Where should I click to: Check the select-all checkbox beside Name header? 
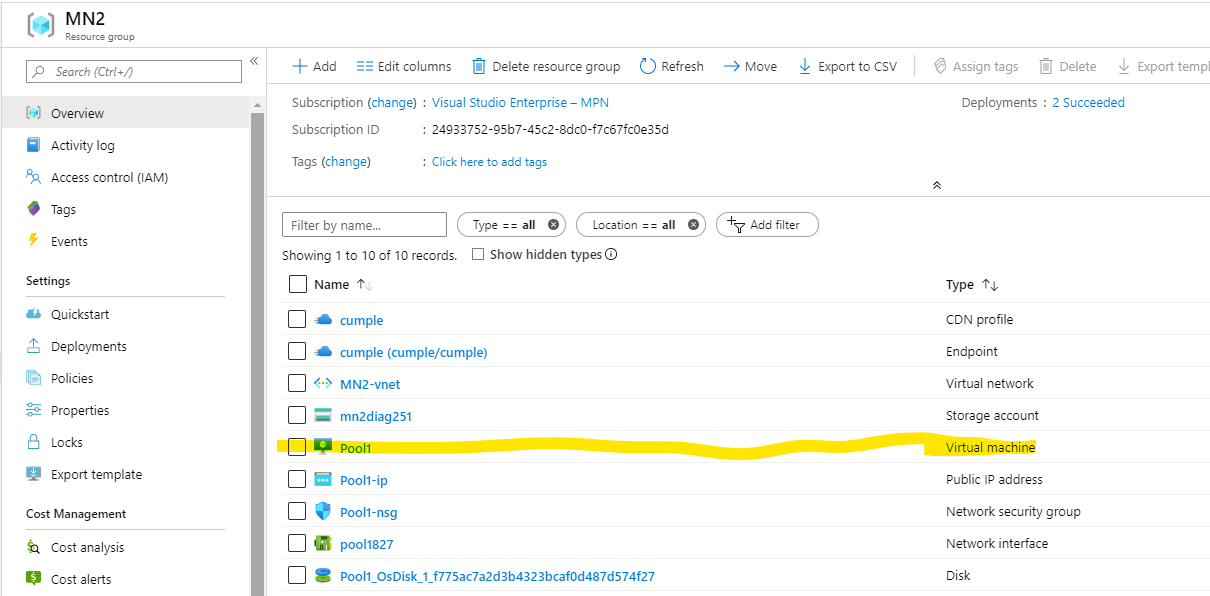coord(297,284)
